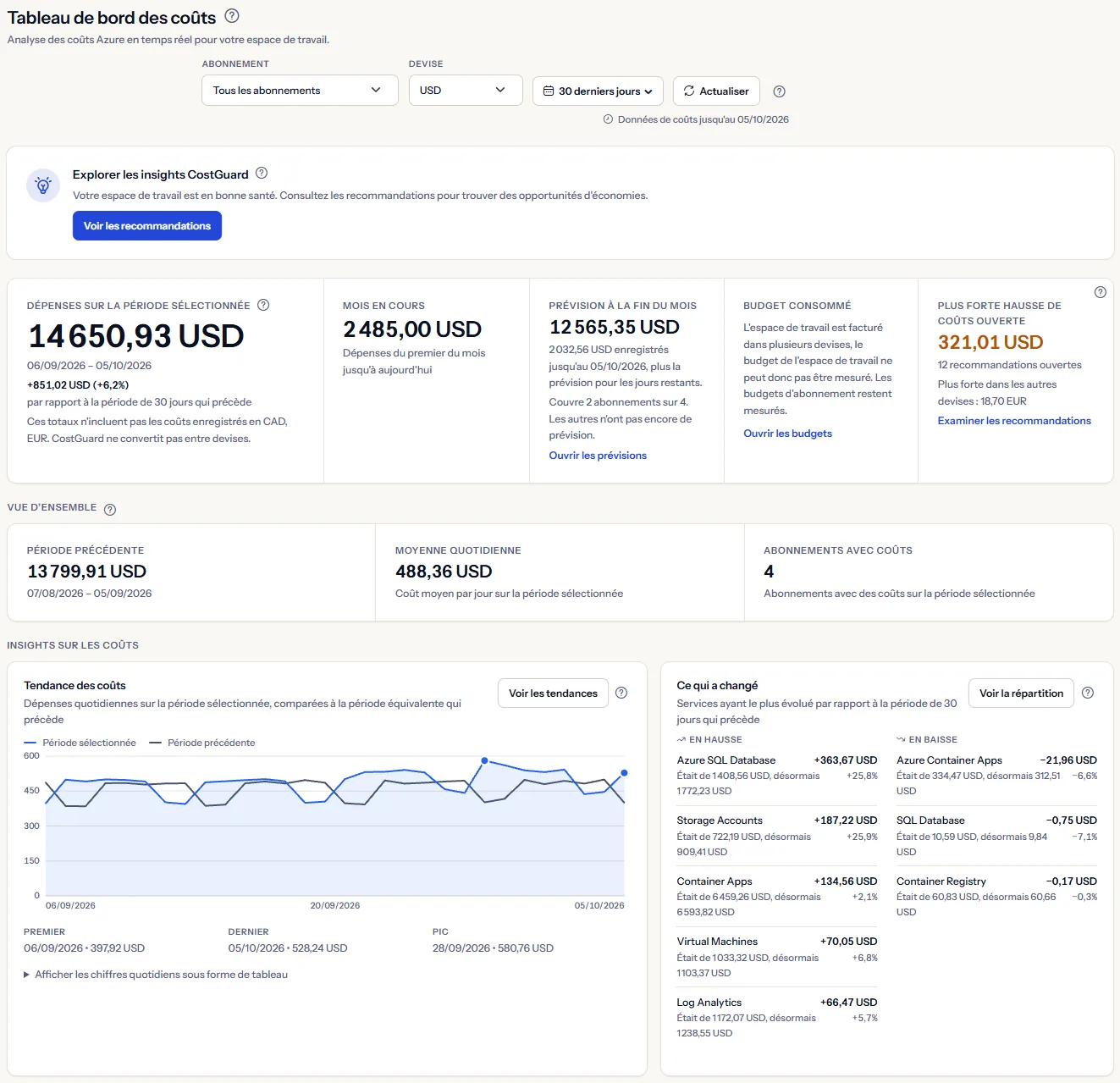
Task: Click help icon beside Tableau de bord des coûts
Action: tap(232, 16)
